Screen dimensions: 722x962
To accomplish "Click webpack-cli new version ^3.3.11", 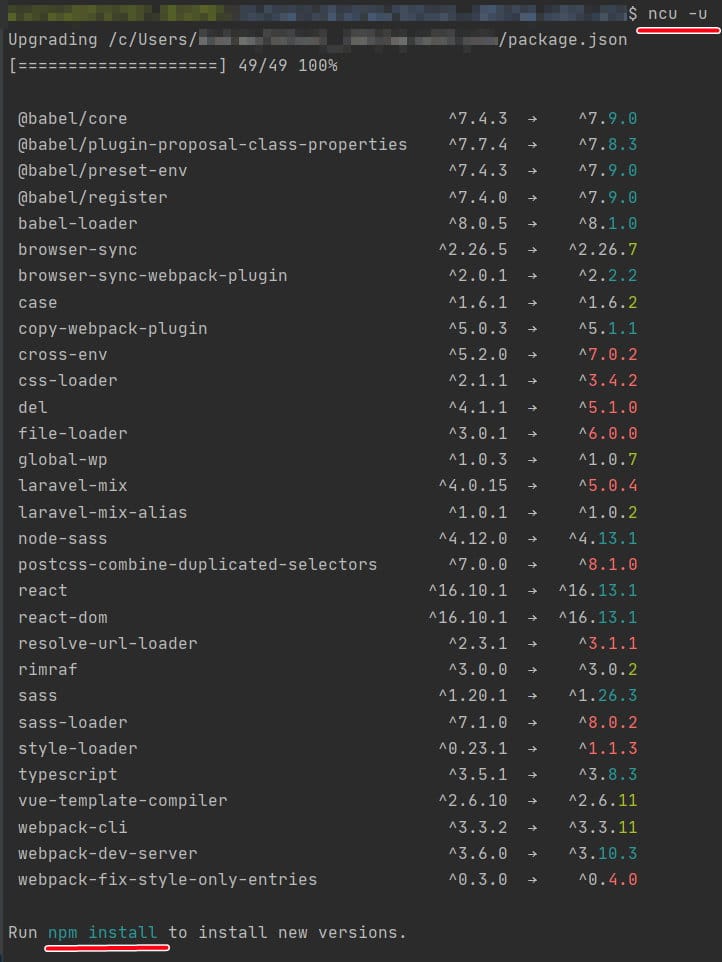I will (603, 828).
